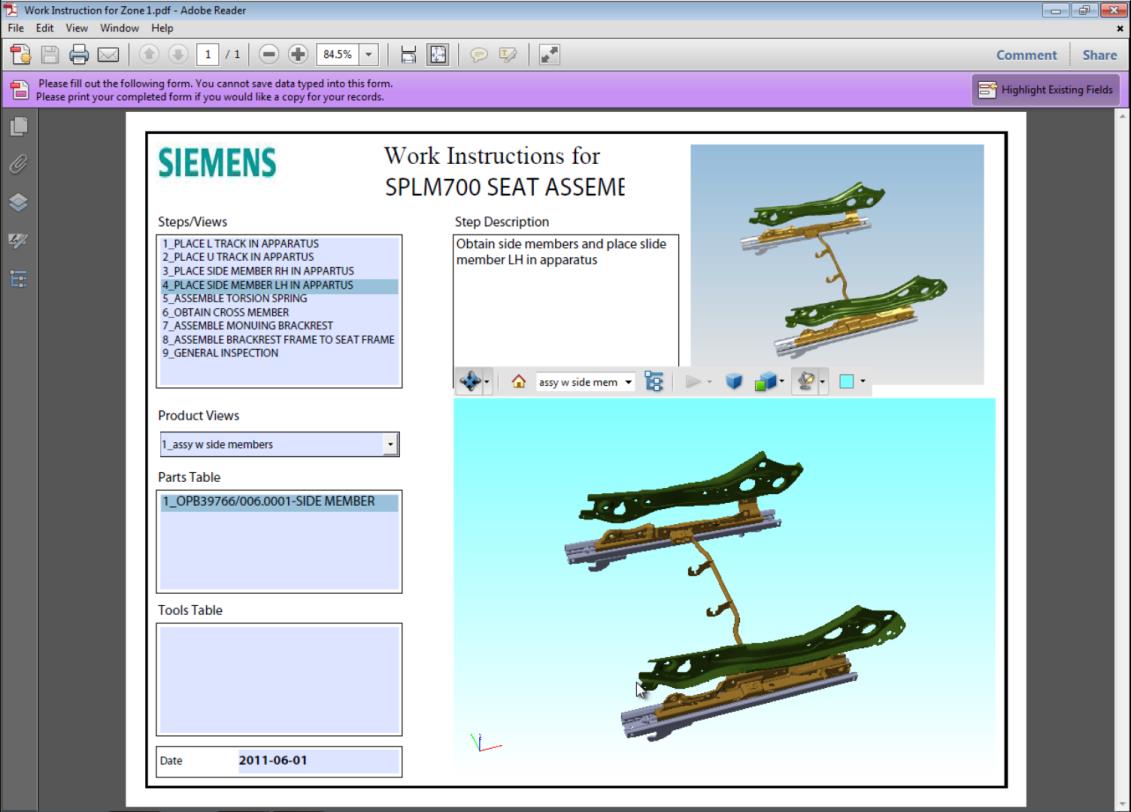Open the Help menu
Image resolution: width=1131 pixels, height=812 pixels.
pos(162,28)
